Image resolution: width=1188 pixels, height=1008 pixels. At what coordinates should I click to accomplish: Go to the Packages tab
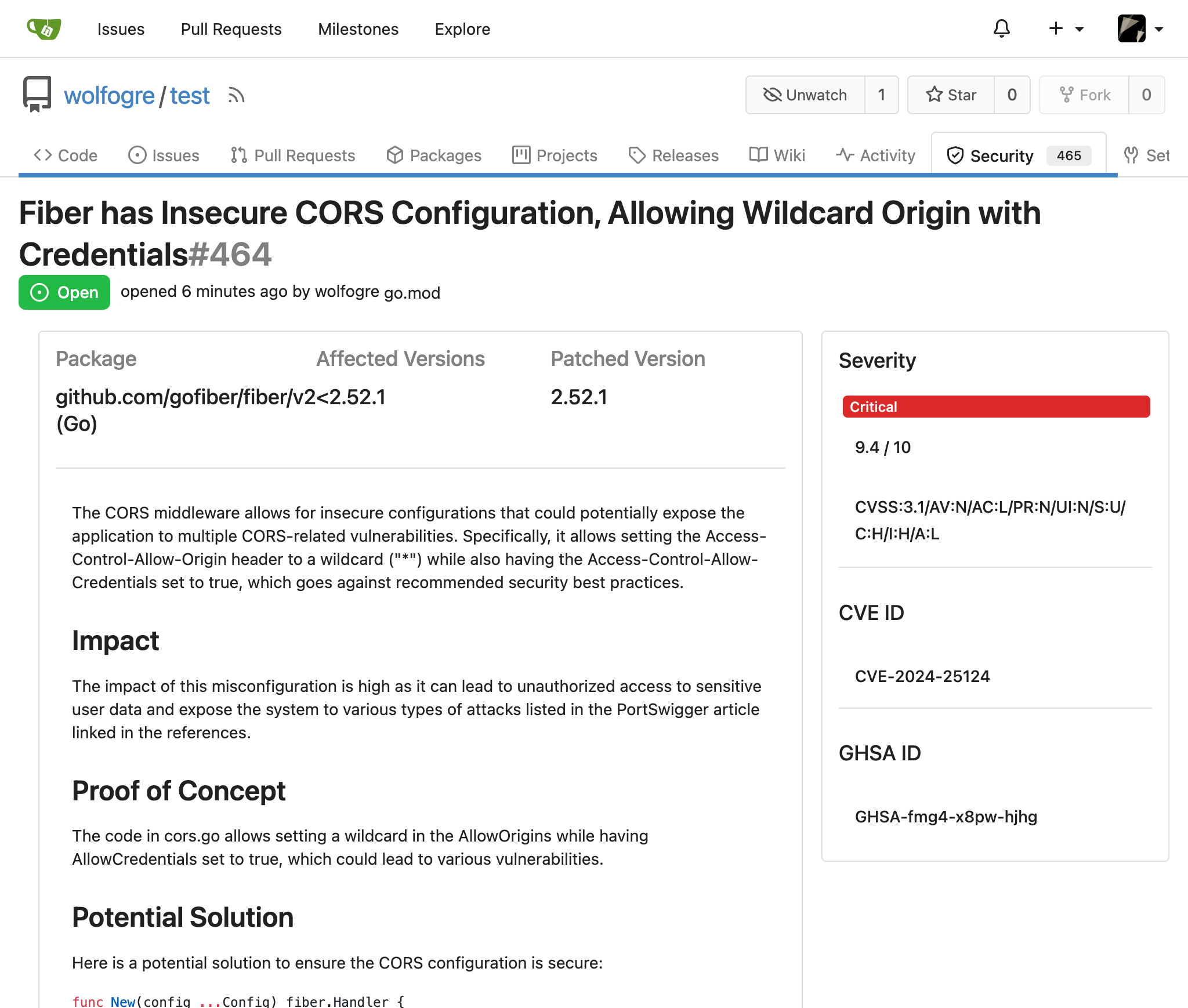click(434, 155)
